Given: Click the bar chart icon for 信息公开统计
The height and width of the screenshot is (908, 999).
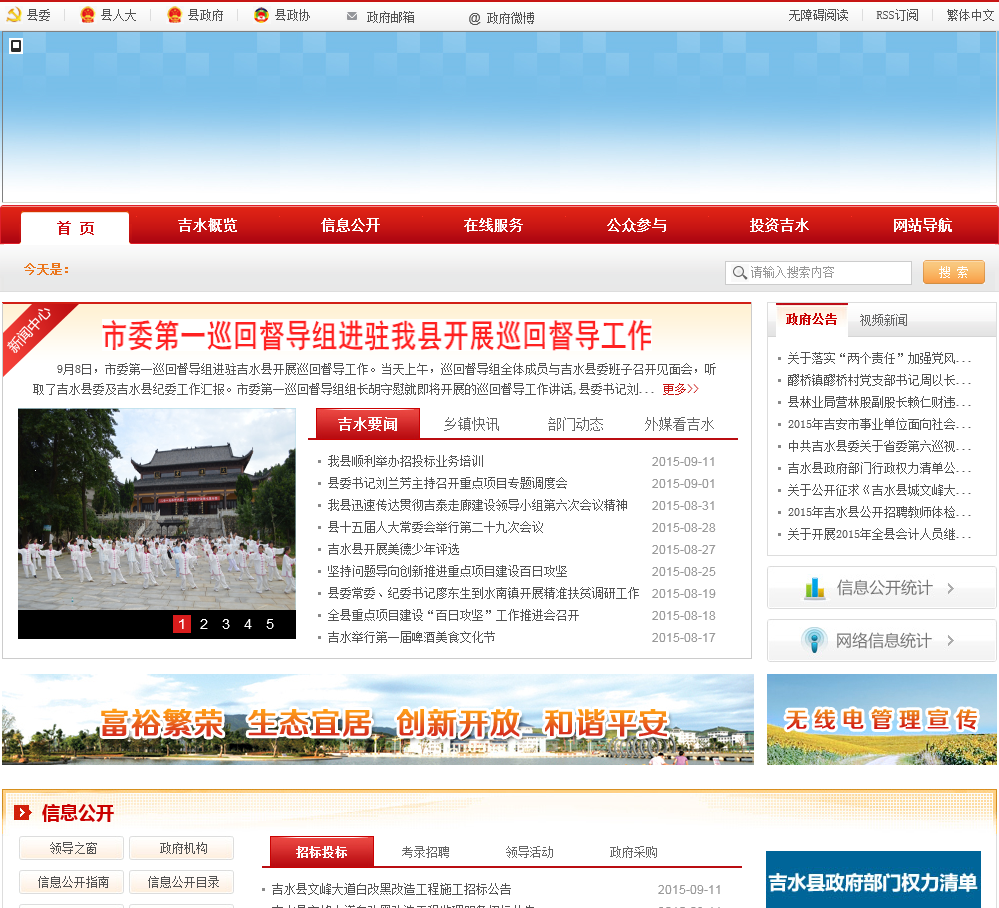Looking at the screenshot, I should 815,587.
